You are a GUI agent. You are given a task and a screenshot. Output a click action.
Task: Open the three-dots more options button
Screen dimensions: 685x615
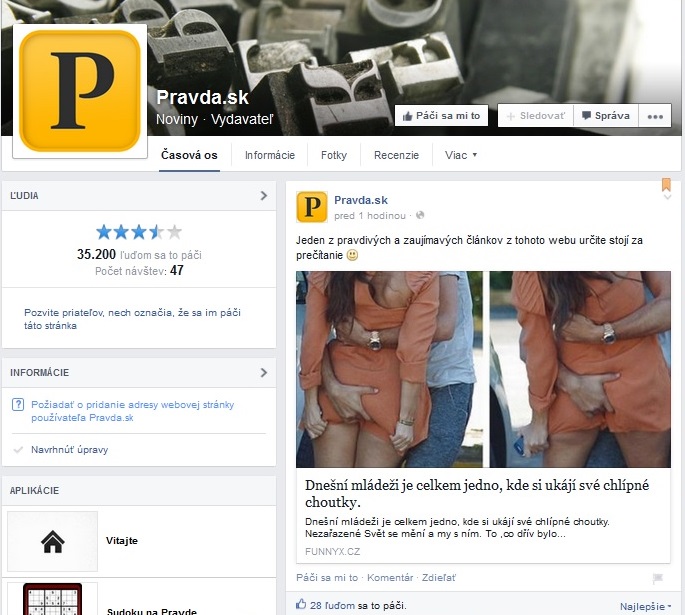click(x=655, y=116)
